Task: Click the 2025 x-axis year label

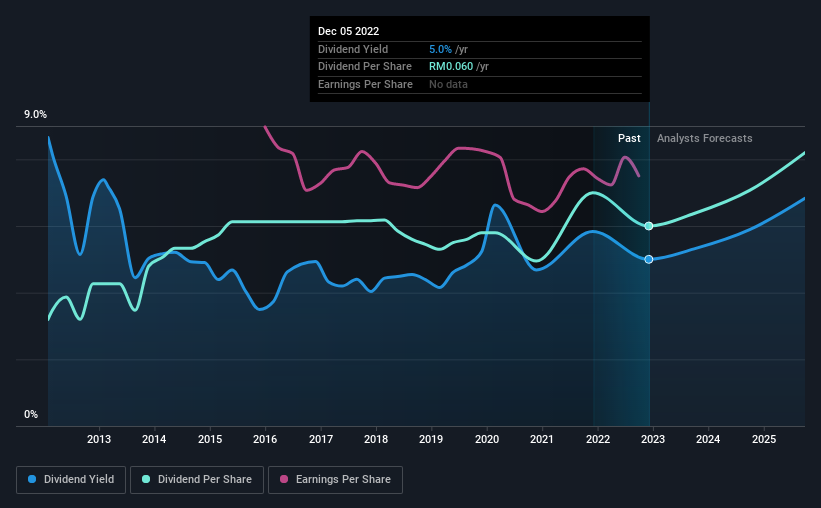Action: click(763, 439)
